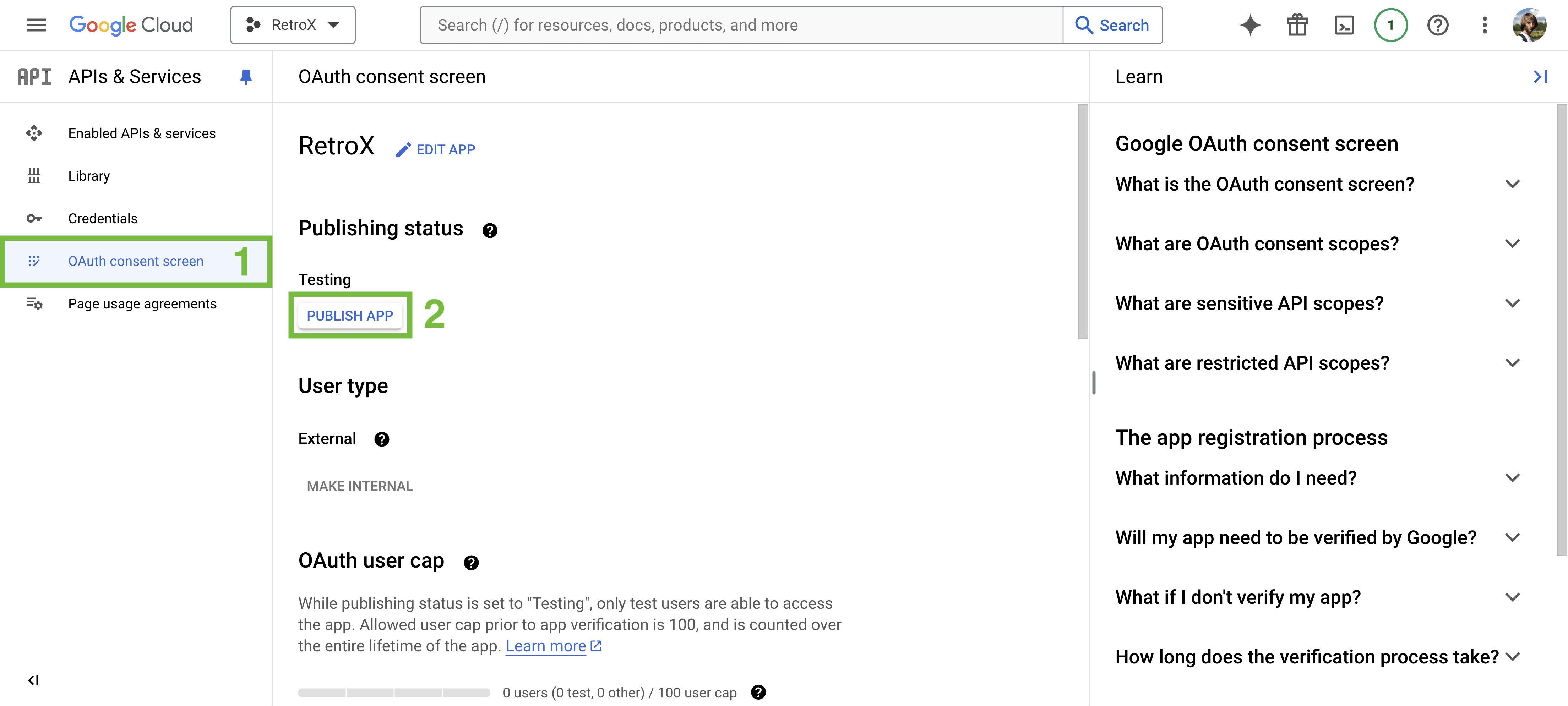Click the search resources input field
The width and height of the screenshot is (1568, 706).
[741, 25]
